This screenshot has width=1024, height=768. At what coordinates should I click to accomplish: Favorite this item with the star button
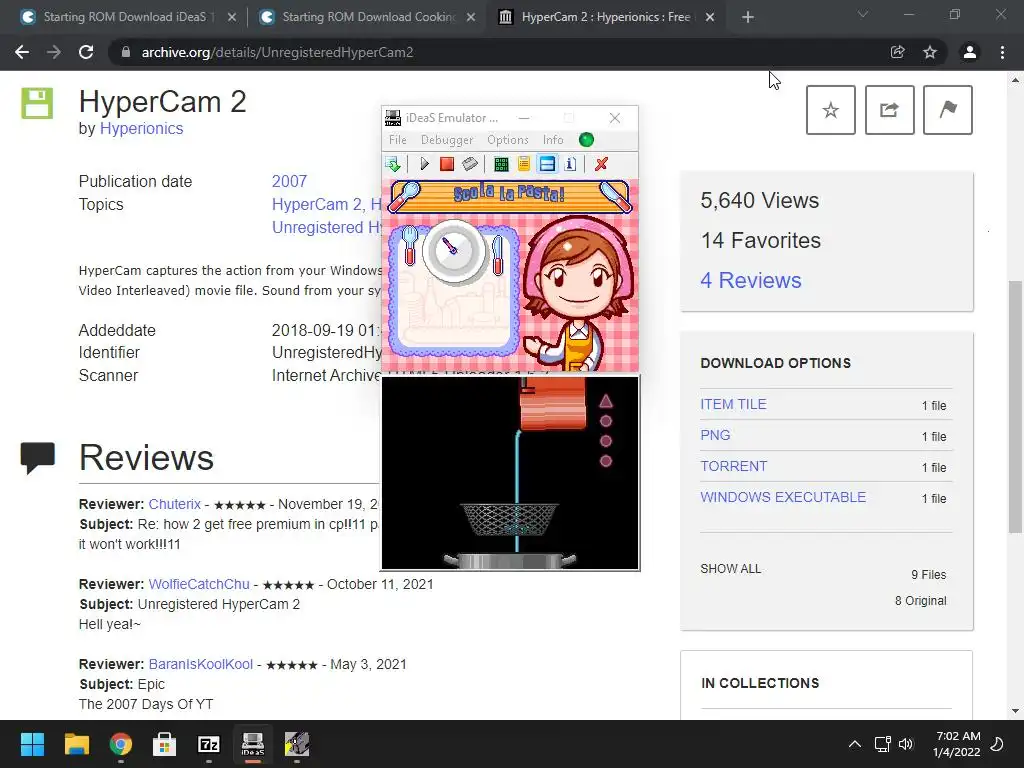click(x=830, y=110)
